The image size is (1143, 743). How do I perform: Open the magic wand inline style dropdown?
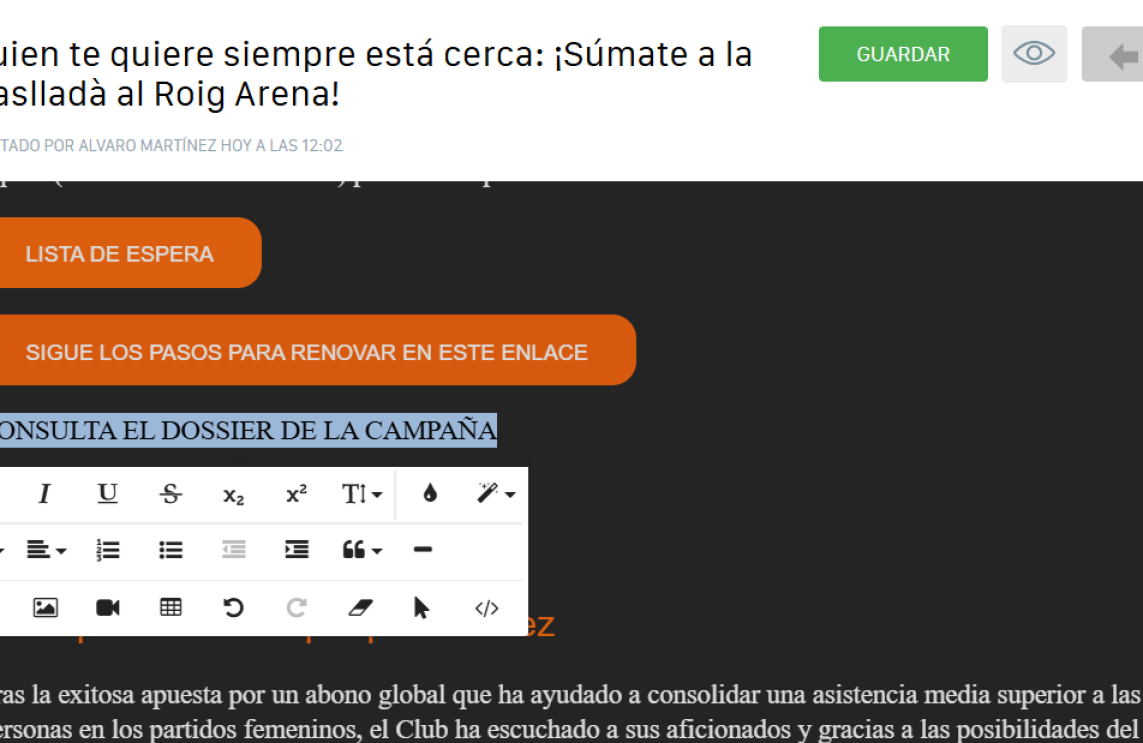pyautogui.click(x=495, y=494)
